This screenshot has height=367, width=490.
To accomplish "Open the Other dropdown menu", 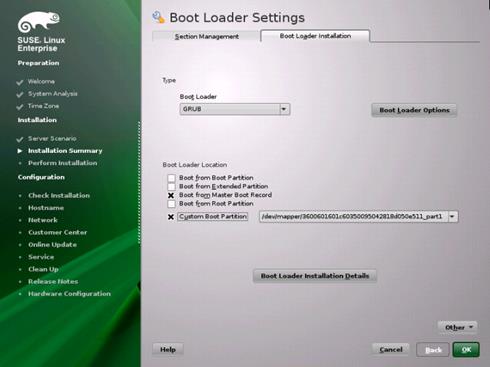I will coord(458,327).
